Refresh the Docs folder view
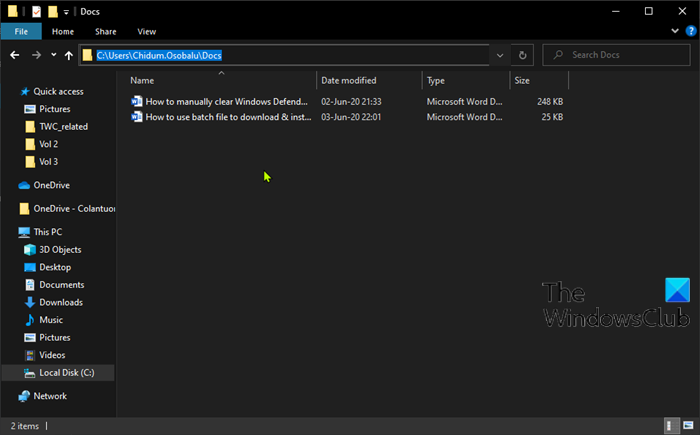 click(522, 55)
